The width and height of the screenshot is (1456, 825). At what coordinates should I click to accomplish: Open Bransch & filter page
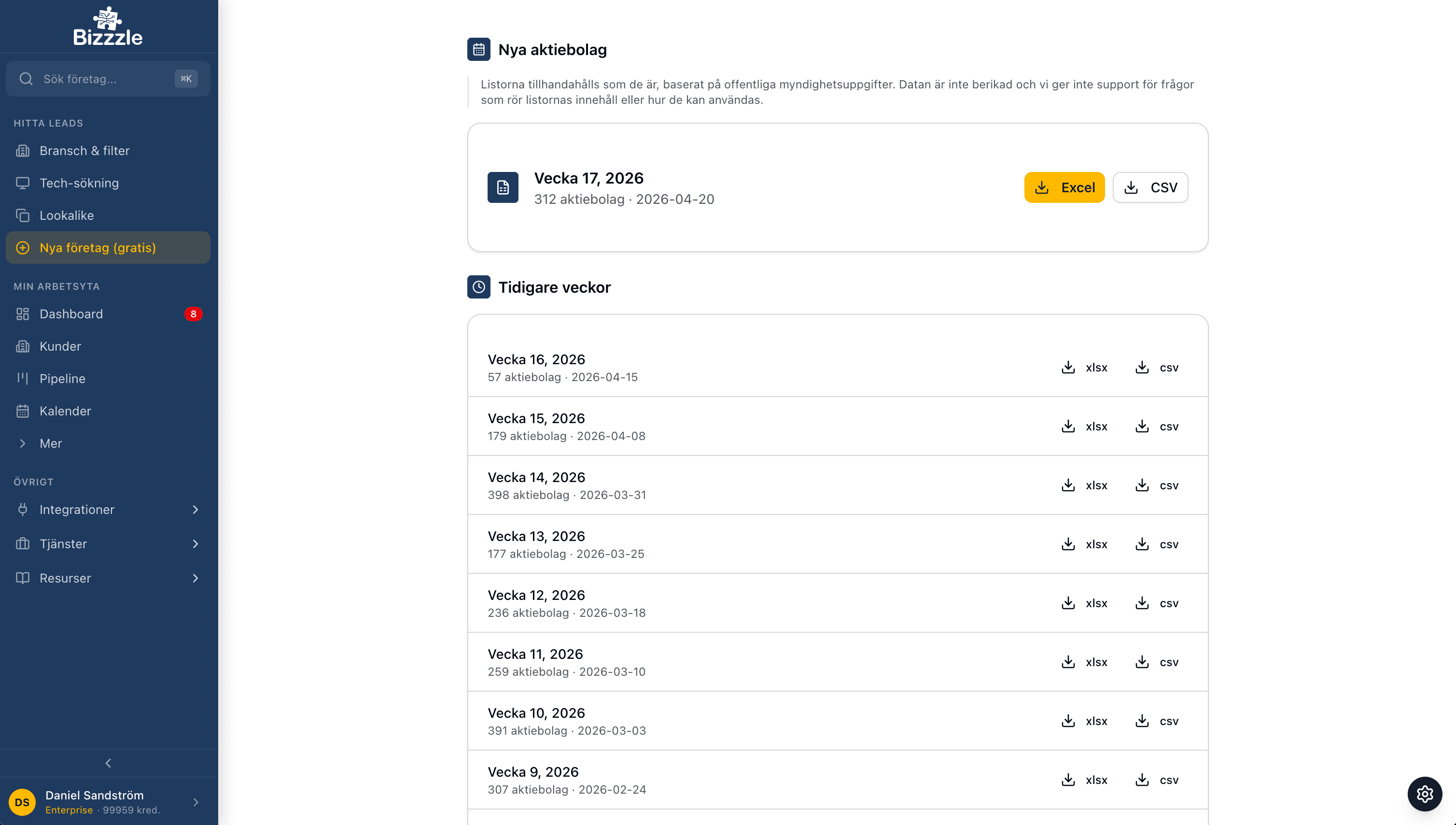click(x=84, y=151)
